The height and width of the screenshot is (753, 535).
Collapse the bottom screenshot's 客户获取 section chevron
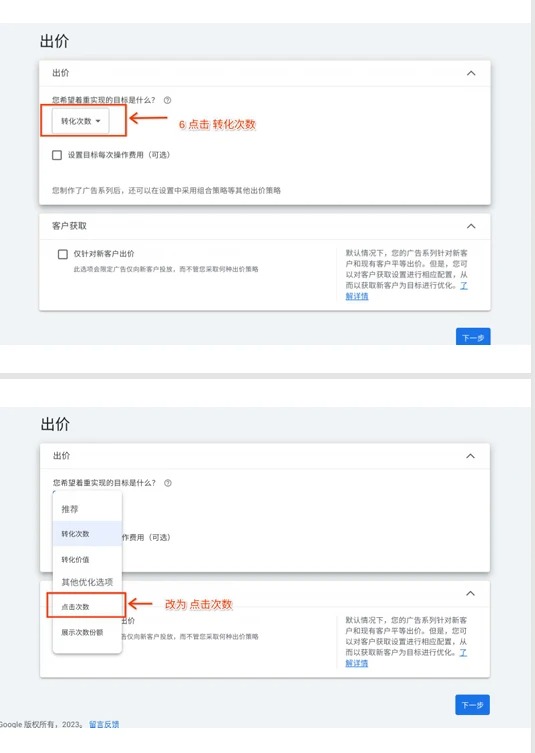[x=471, y=593]
